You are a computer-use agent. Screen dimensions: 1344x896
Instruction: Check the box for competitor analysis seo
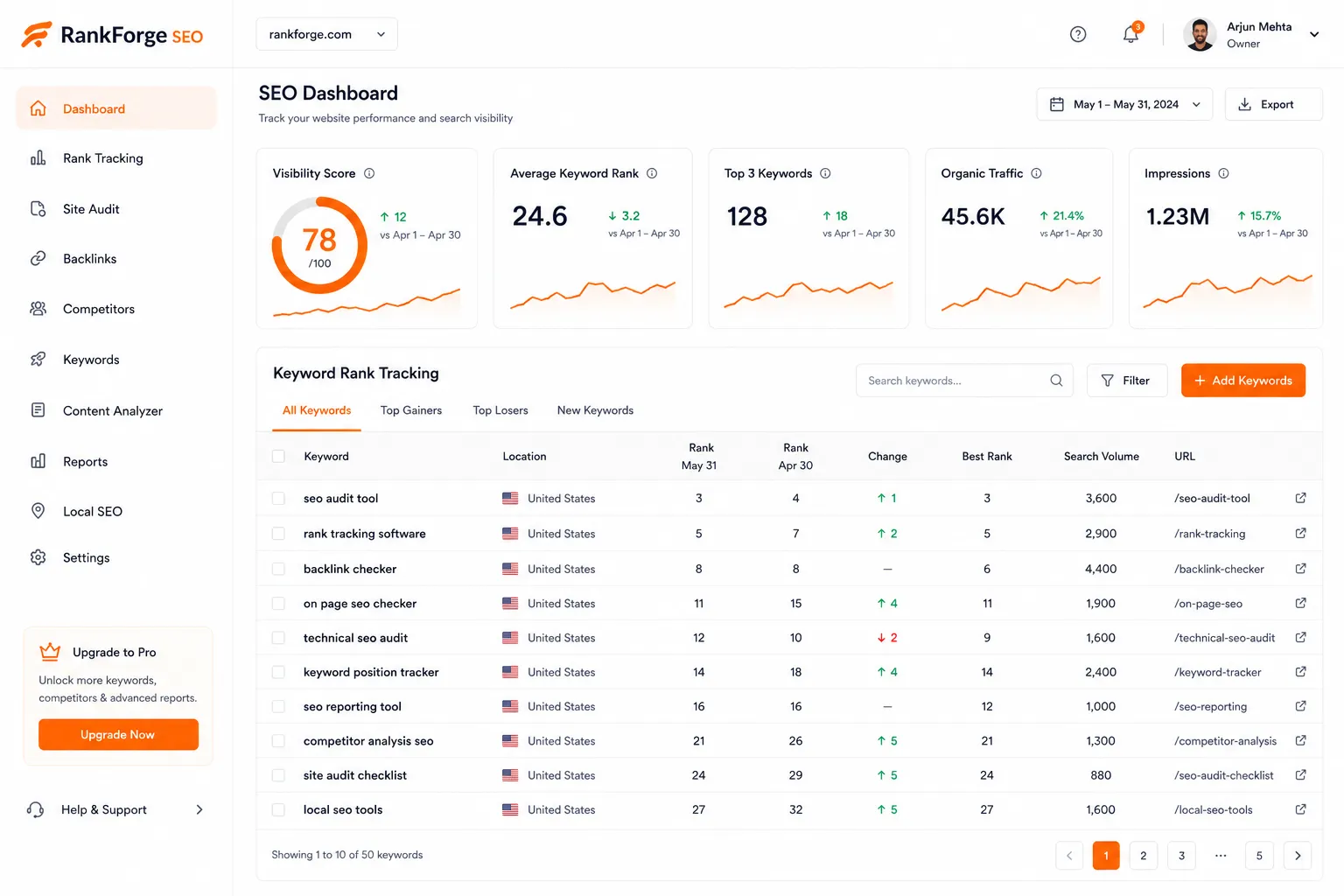[278, 740]
